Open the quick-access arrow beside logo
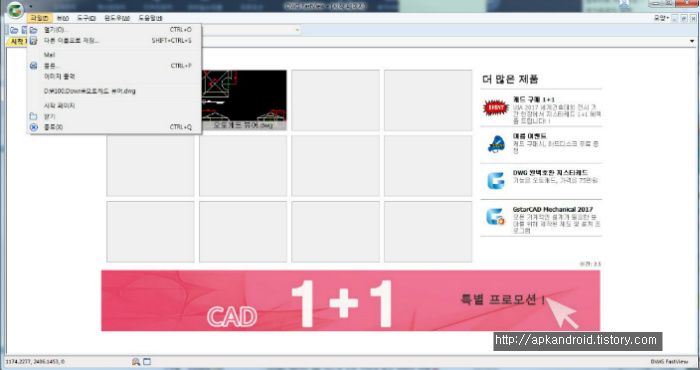 [x=30, y=6]
